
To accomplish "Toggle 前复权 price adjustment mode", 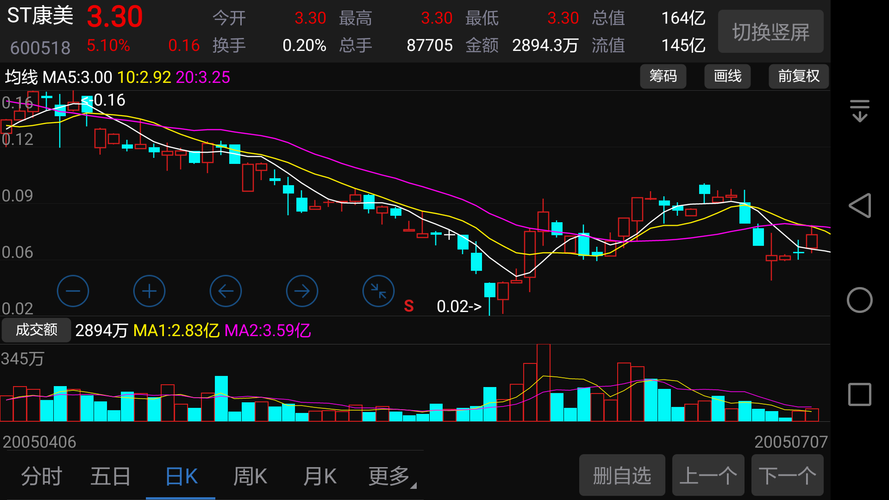I will pos(798,76).
